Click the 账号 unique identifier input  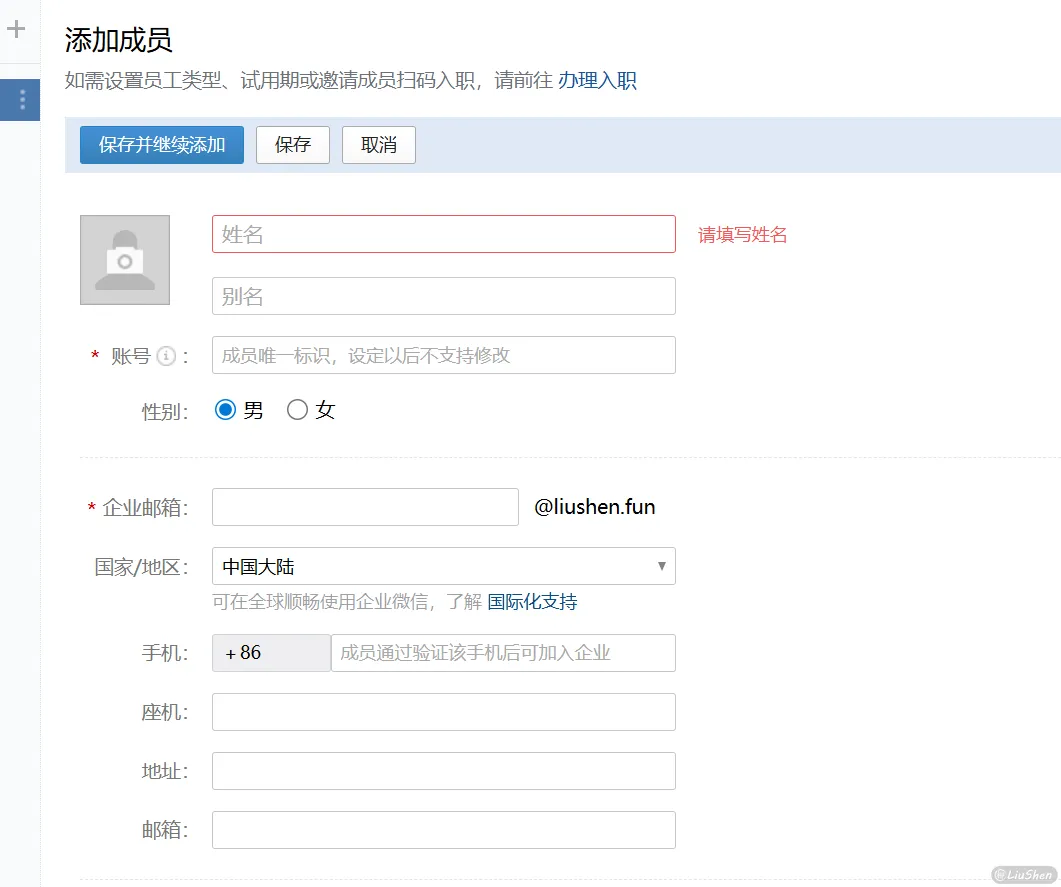443,355
